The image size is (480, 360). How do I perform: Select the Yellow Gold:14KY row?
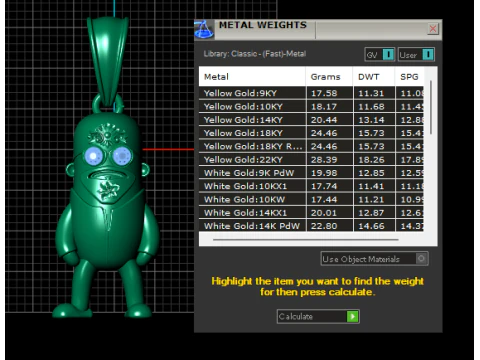[311, 120]
